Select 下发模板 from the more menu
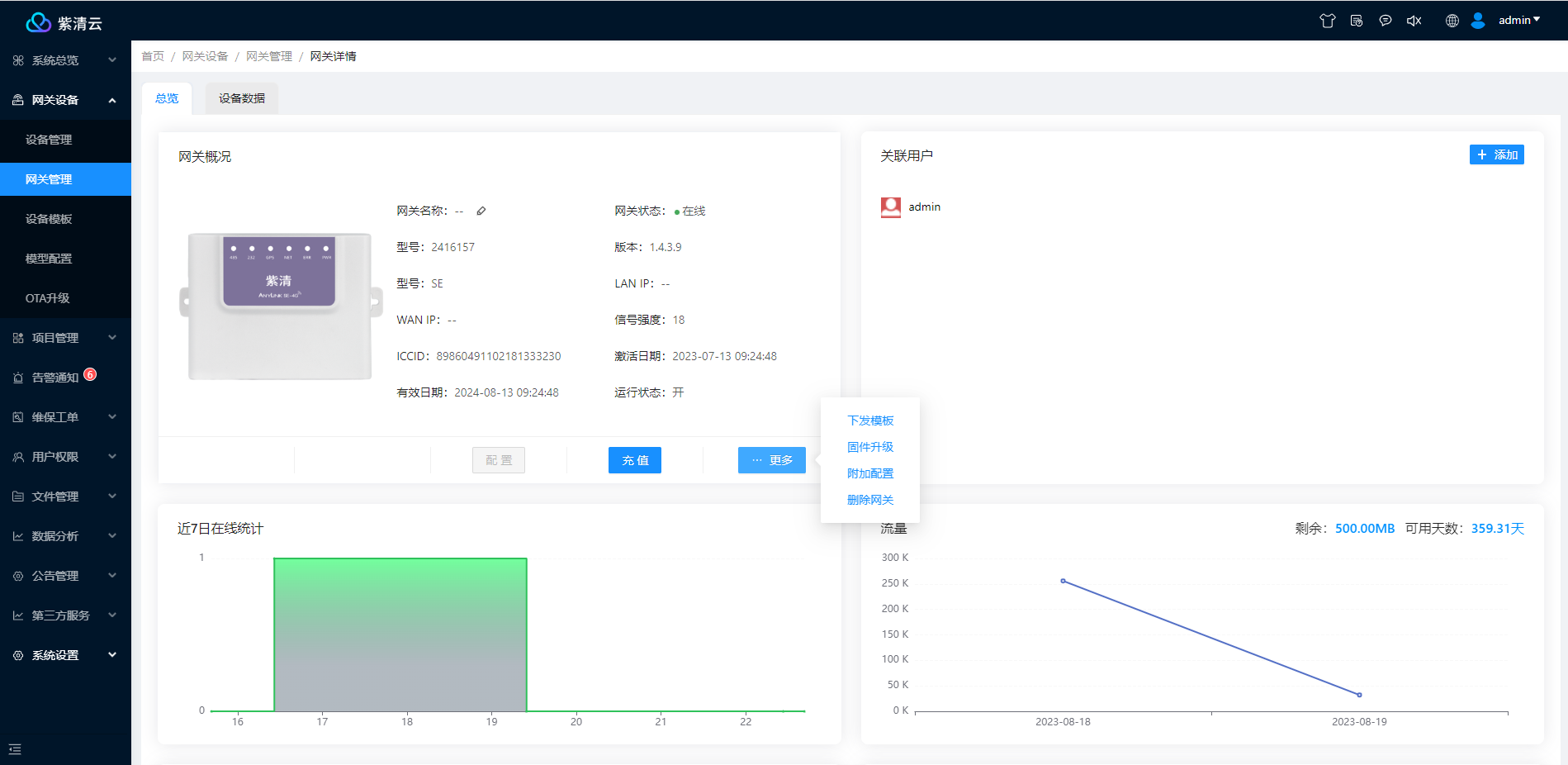 tap(870, 421)
